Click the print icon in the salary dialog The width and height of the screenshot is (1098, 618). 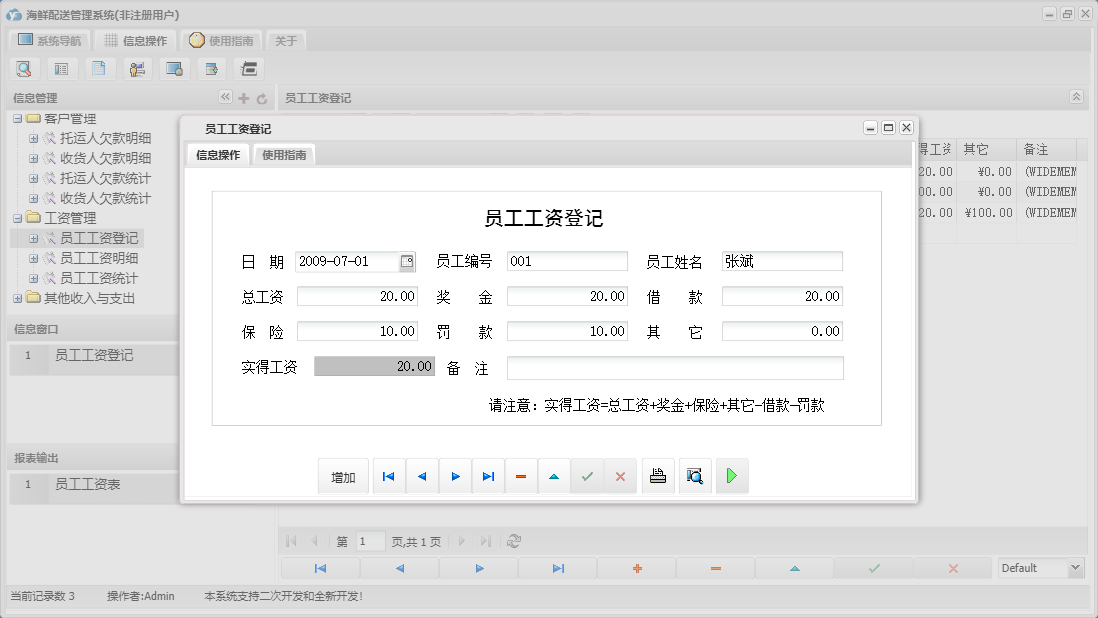pyautogui.click(x=658, y=476)
